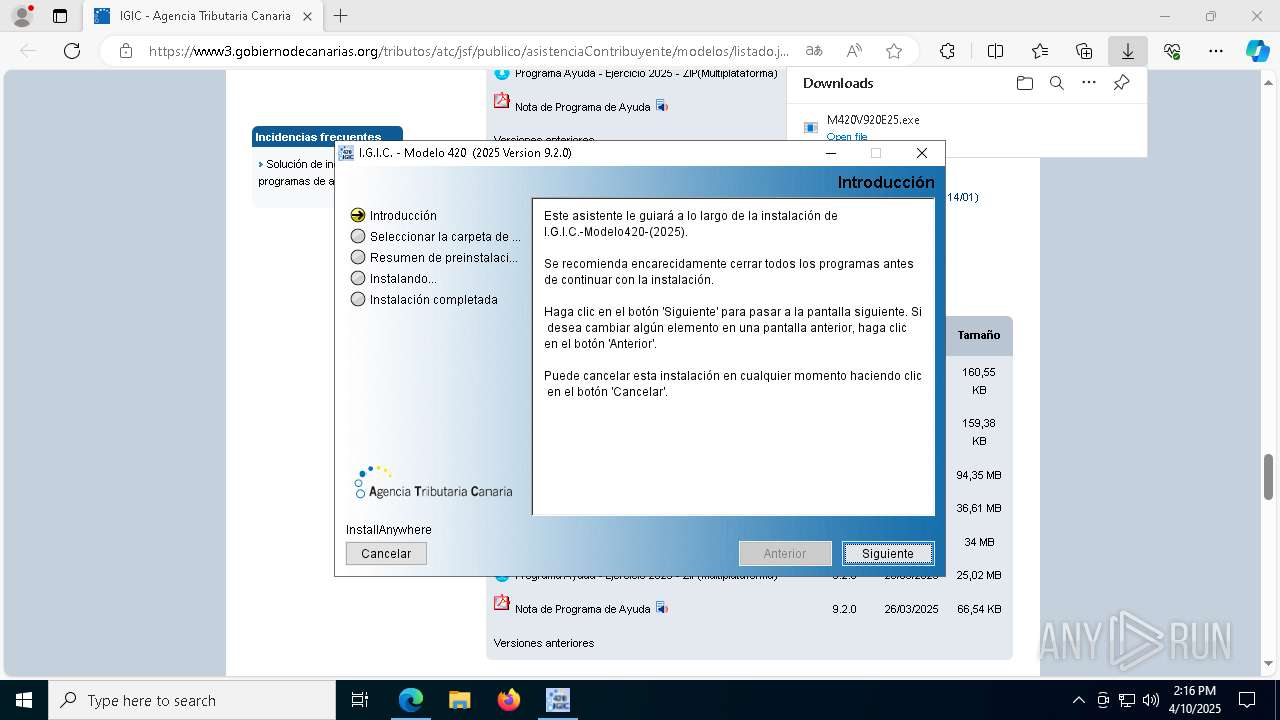
Task: Open Favorites list icon in Edge toolbar
Action: [x=1040, y=51]
